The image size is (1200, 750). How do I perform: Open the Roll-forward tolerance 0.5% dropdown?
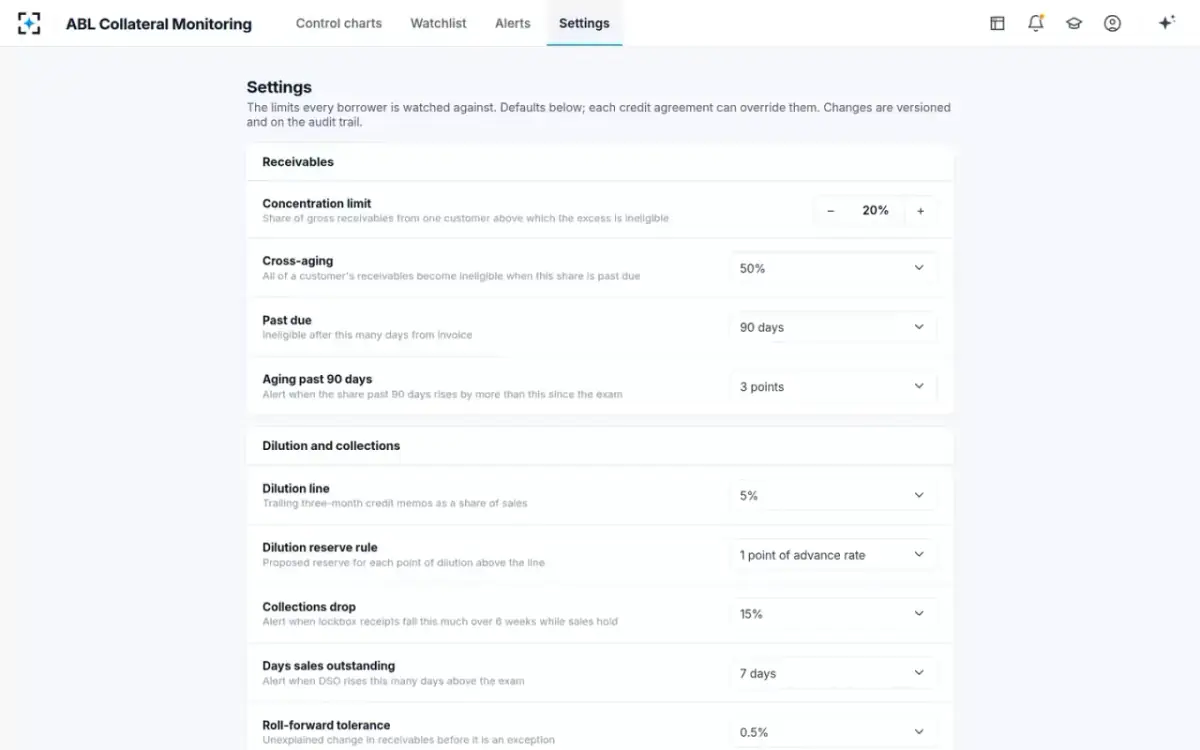(833, 732)
